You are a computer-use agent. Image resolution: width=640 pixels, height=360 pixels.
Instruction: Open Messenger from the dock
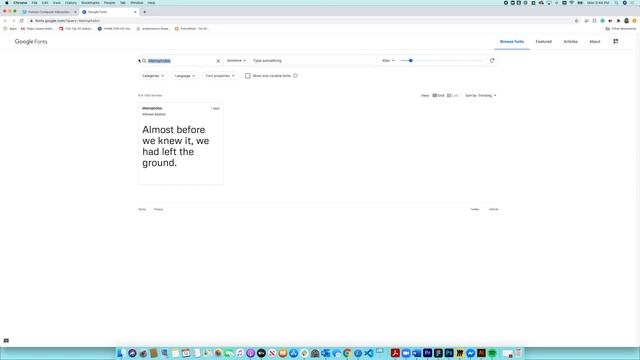pos(471,353)
